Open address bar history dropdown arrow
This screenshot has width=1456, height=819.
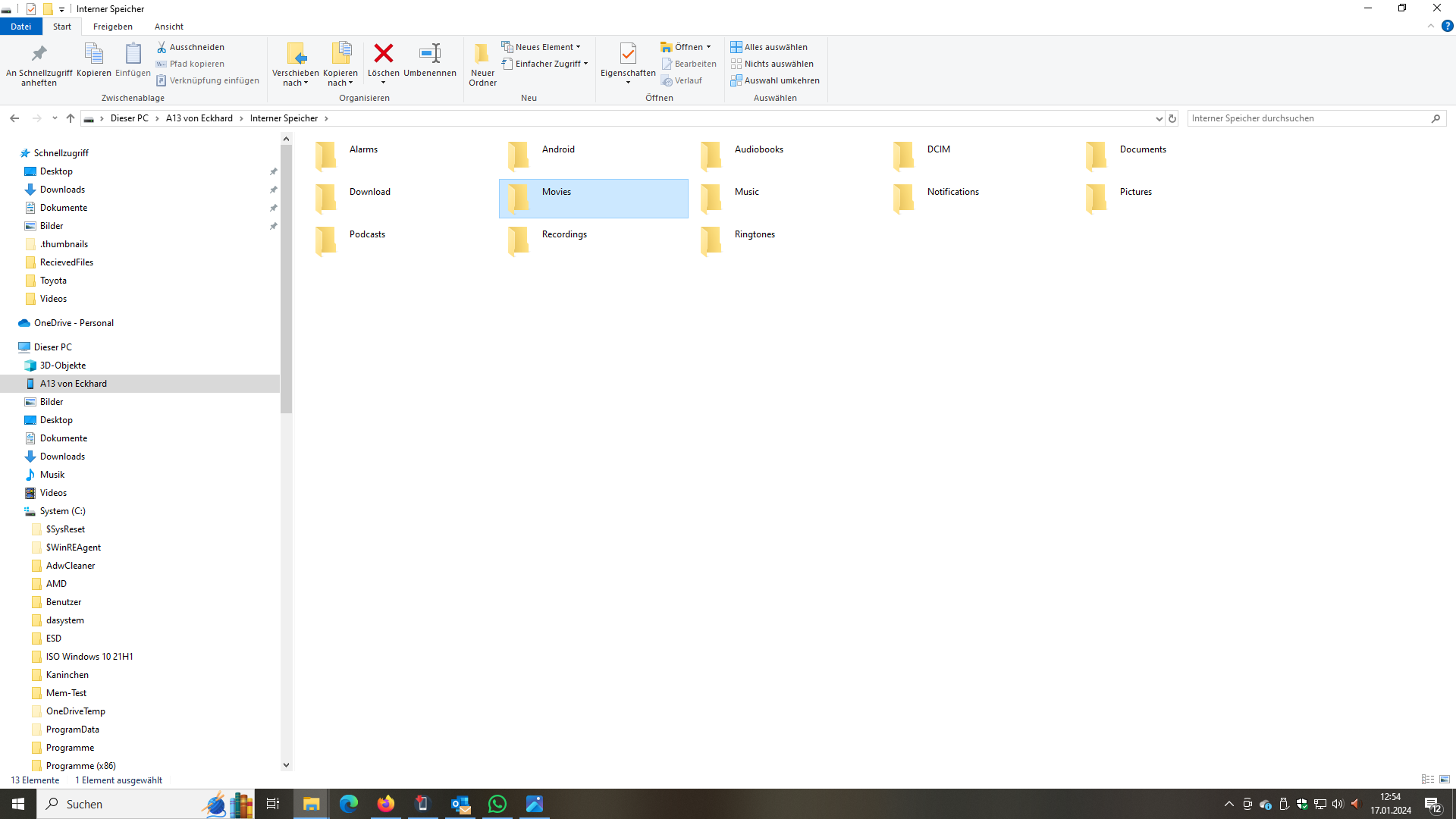(x=1159, y=118)
